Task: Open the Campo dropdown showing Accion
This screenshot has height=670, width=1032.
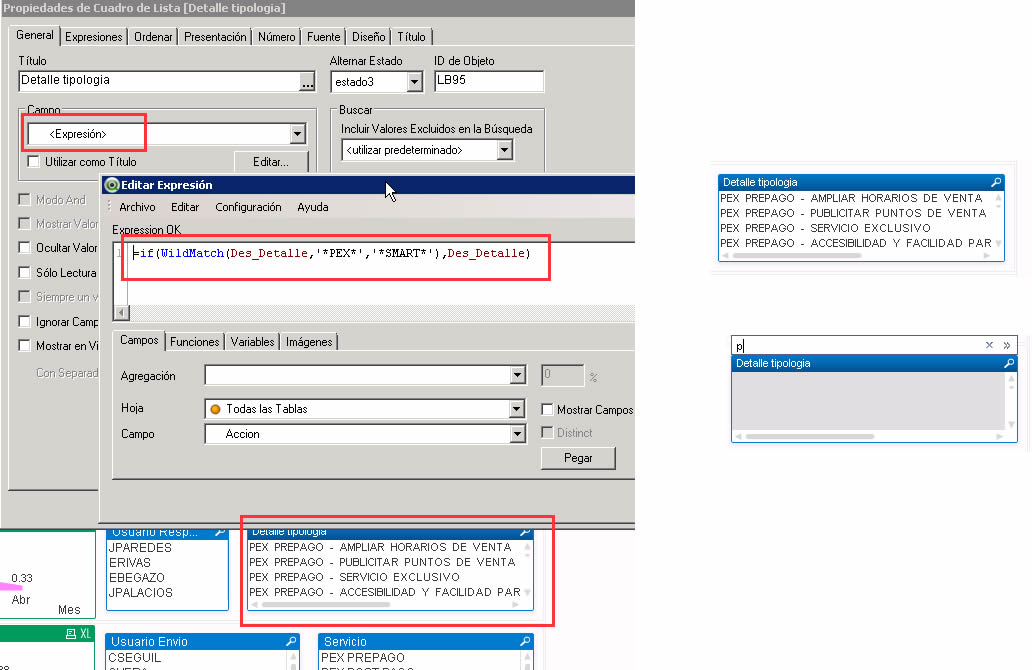Action: [x=516, y=433]
